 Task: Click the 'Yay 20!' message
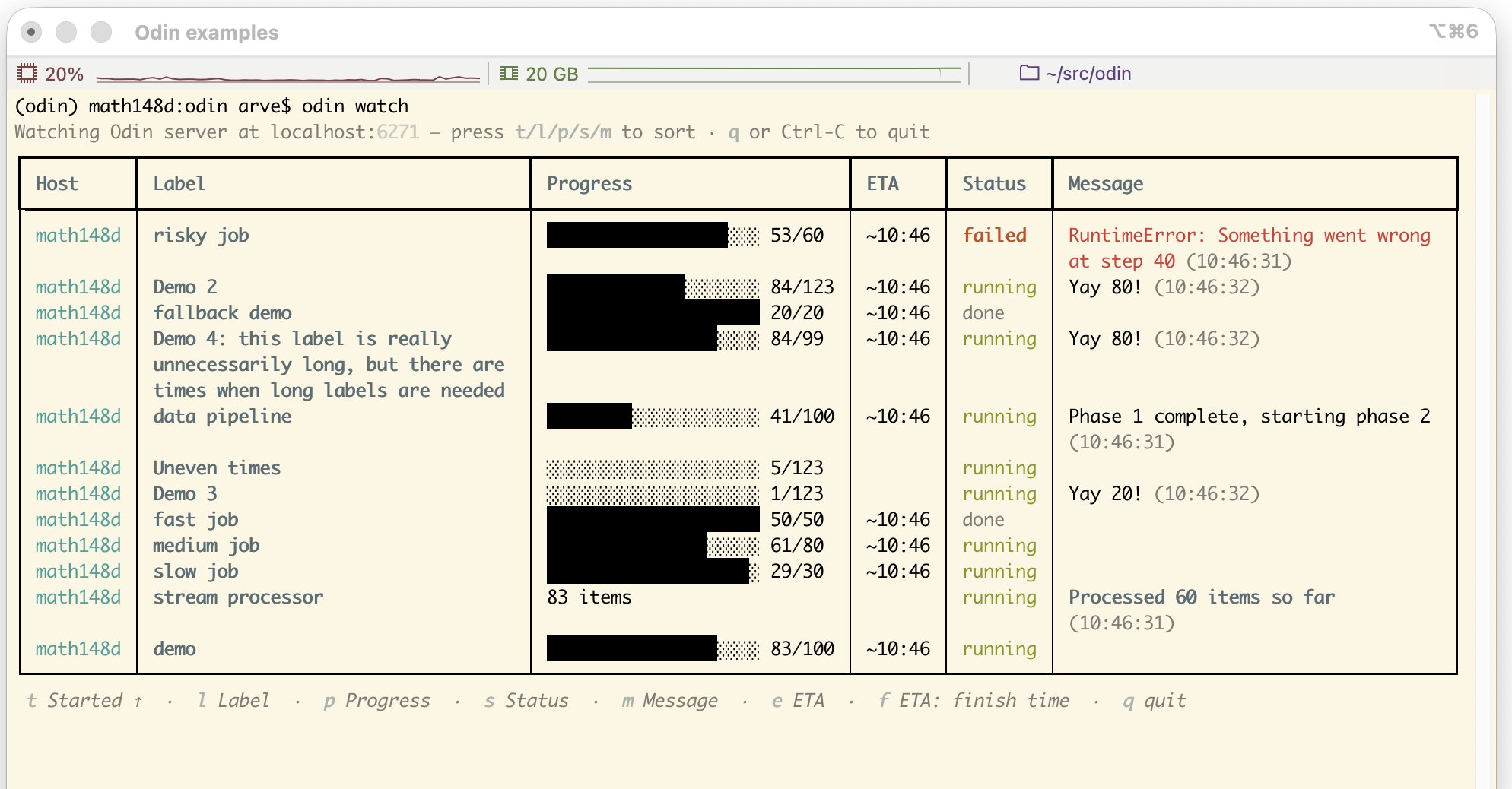click(x=1105, y=494)
